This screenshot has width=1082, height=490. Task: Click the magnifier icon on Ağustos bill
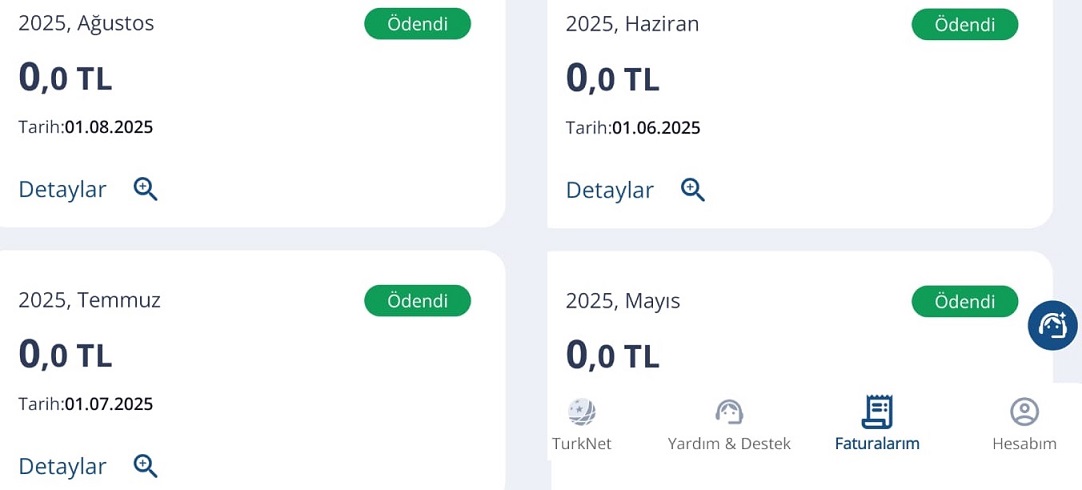point(146,189)
